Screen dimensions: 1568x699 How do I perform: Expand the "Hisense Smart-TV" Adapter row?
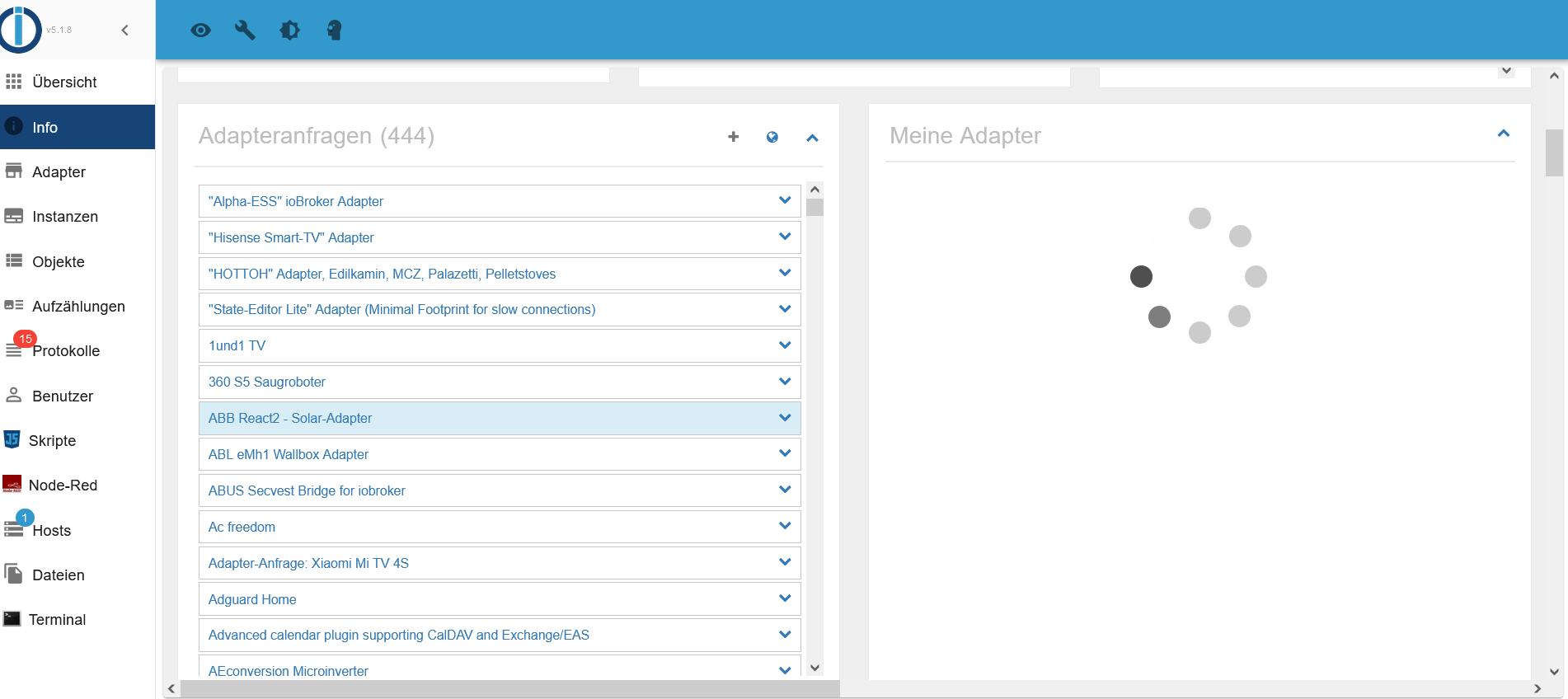click(x=785, y=237)
